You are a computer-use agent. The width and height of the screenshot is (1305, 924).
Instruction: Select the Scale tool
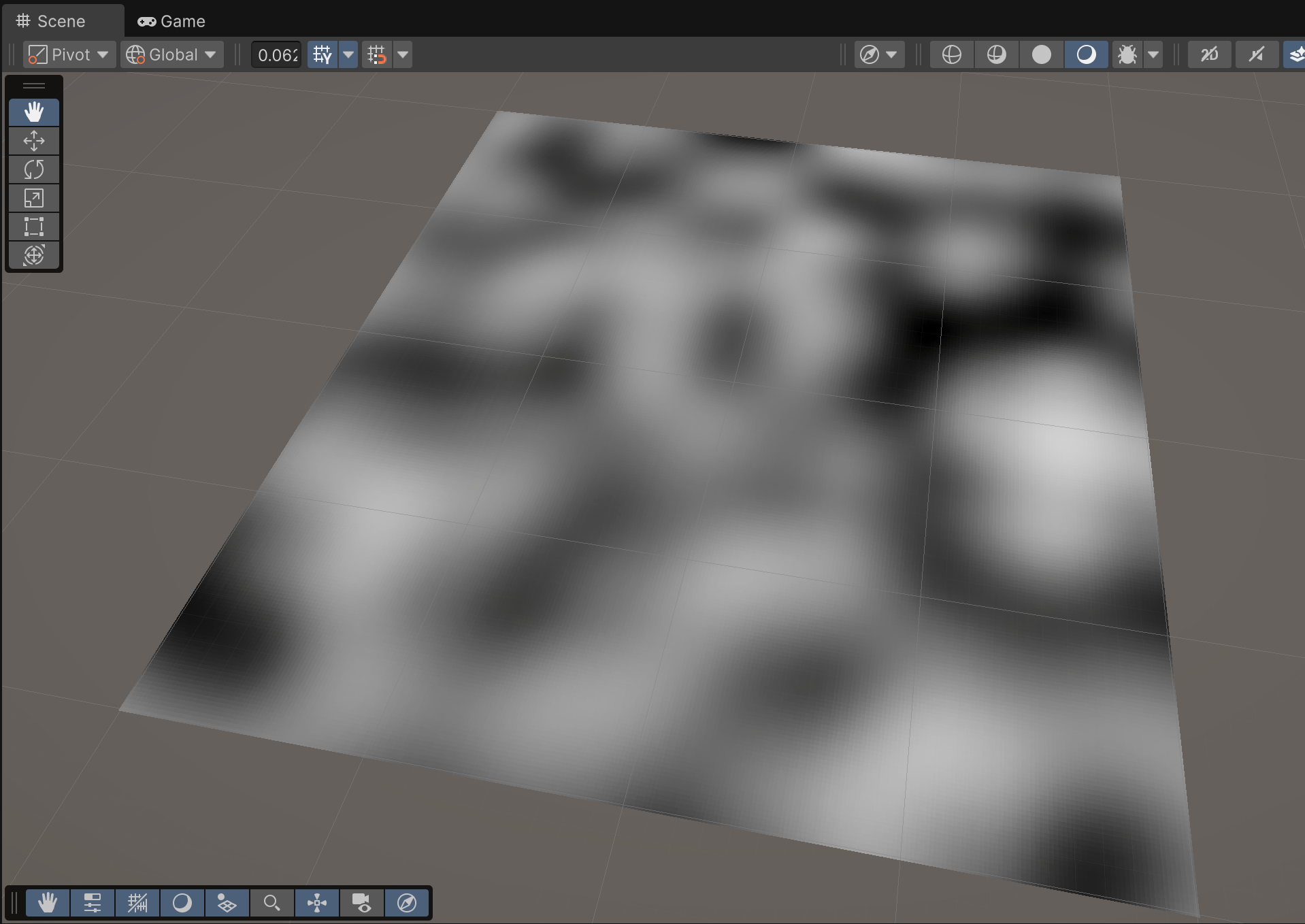(34, 198)
